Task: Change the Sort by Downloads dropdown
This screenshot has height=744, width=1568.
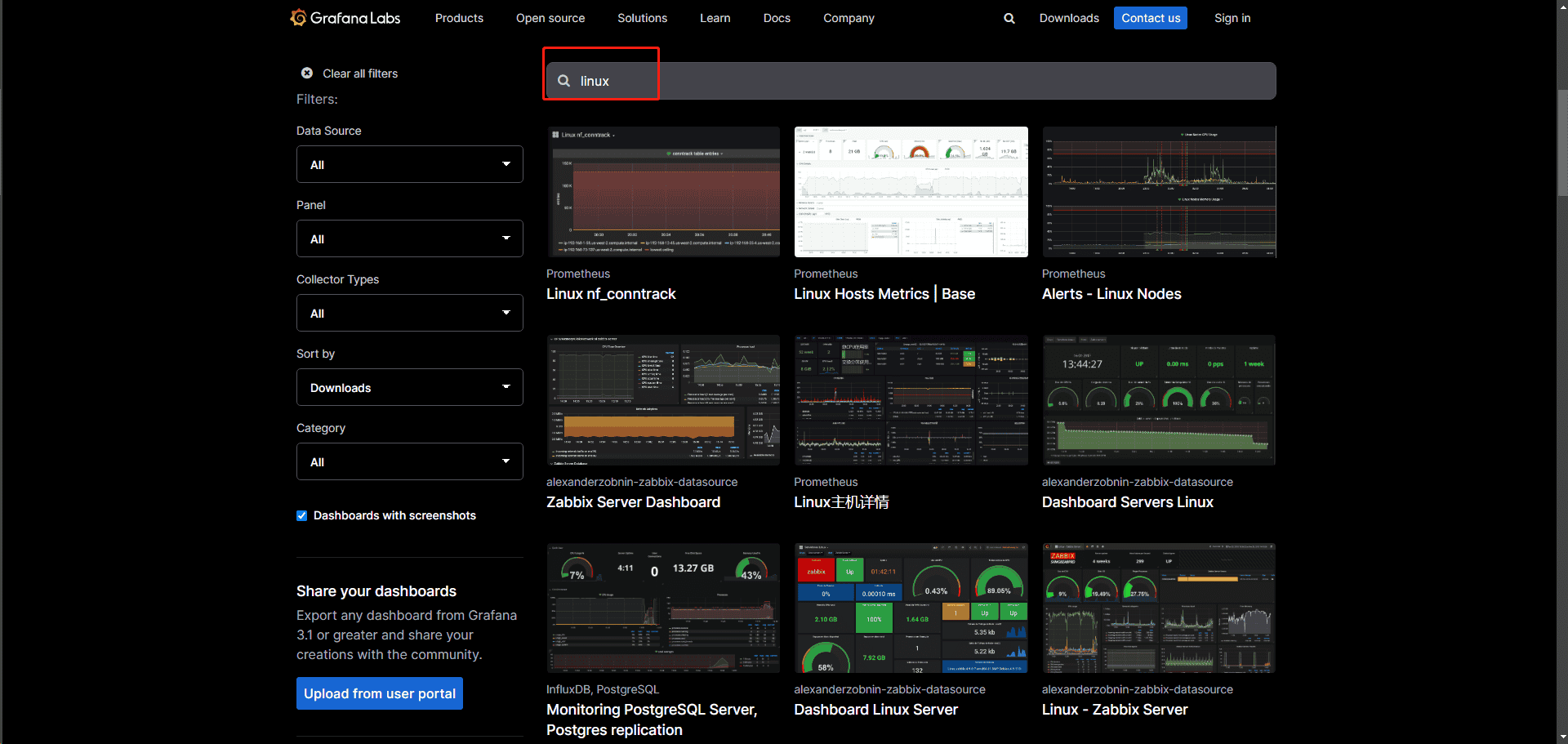Action: tap(409, 387)
